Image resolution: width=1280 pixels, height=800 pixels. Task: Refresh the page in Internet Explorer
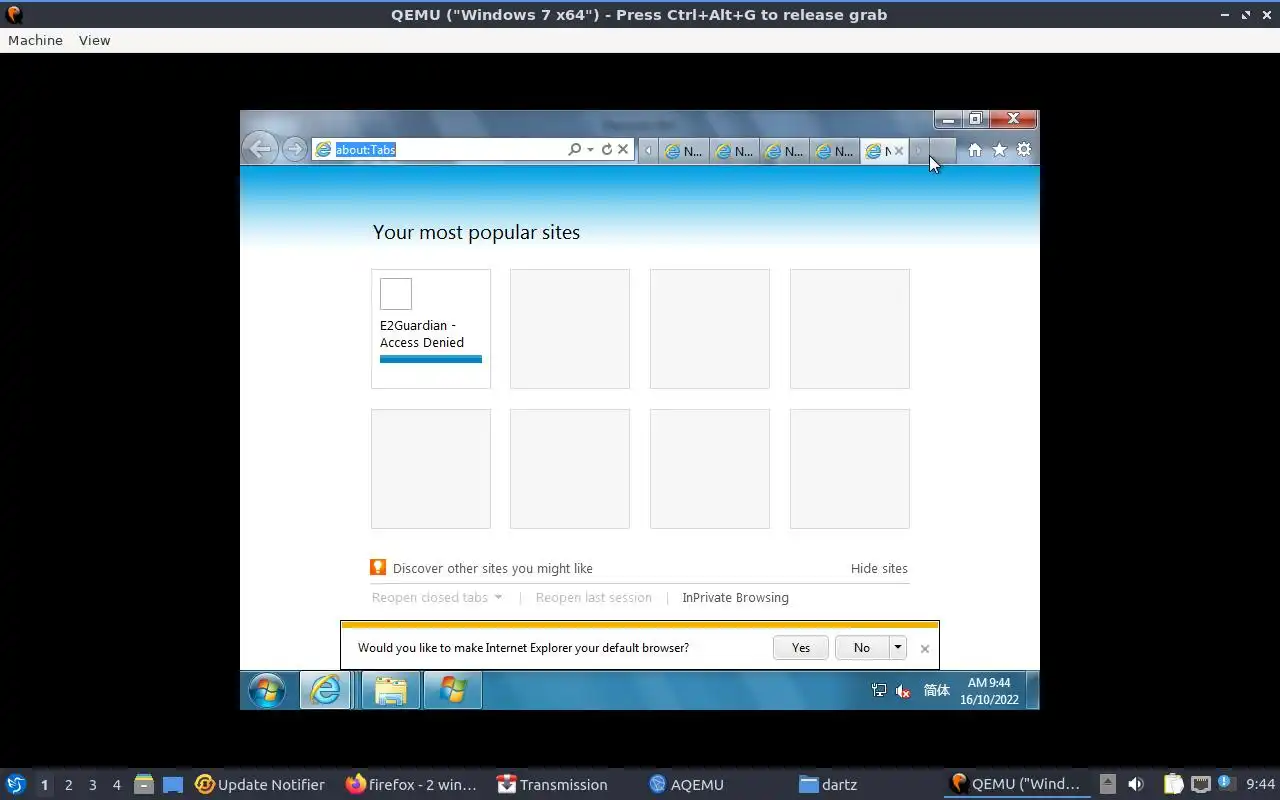coord(606,149)
